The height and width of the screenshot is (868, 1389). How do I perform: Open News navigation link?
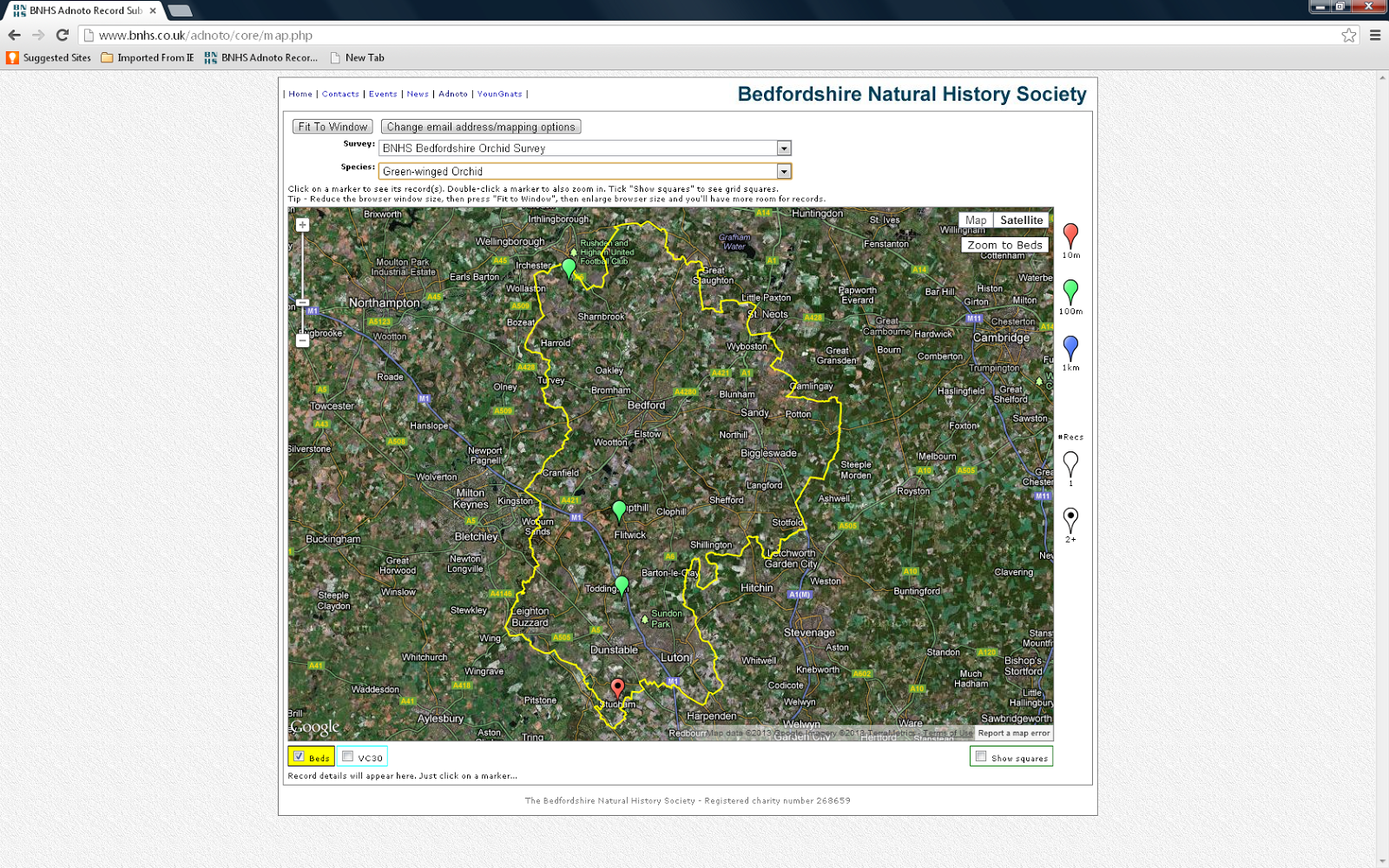coord(418,94)
